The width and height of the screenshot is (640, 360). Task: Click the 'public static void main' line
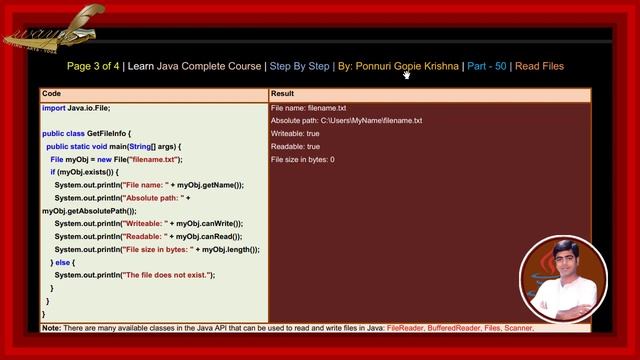point(113,147)
